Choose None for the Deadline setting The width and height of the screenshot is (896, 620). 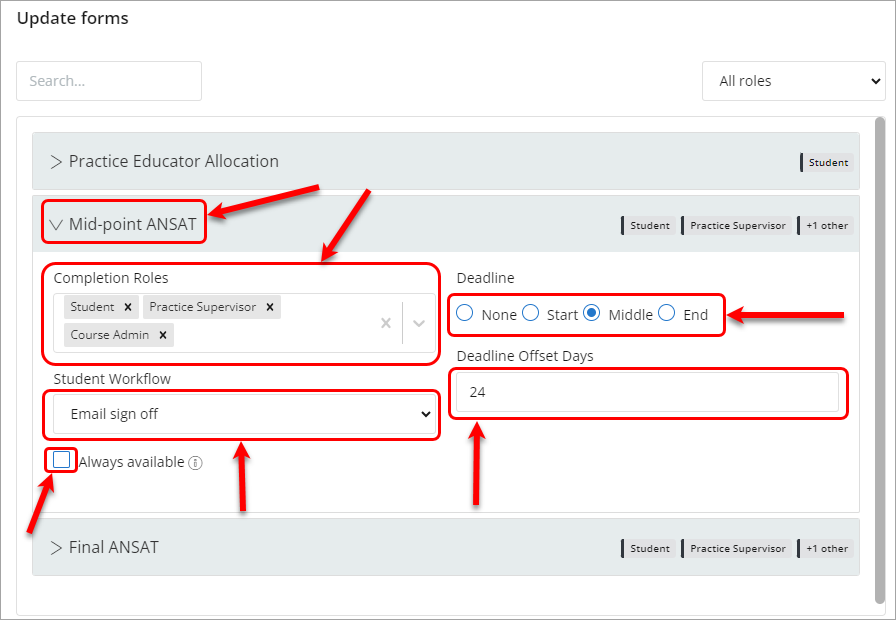(464, 313)
